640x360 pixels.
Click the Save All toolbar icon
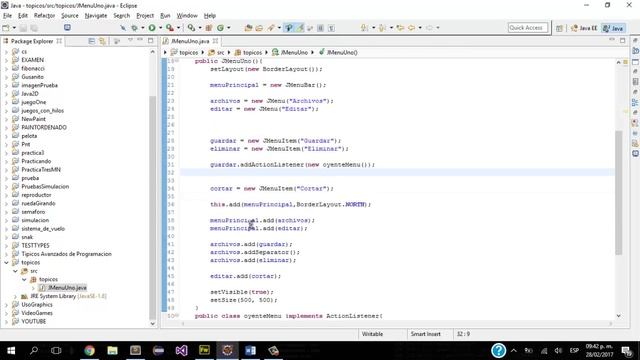[34, 28]
